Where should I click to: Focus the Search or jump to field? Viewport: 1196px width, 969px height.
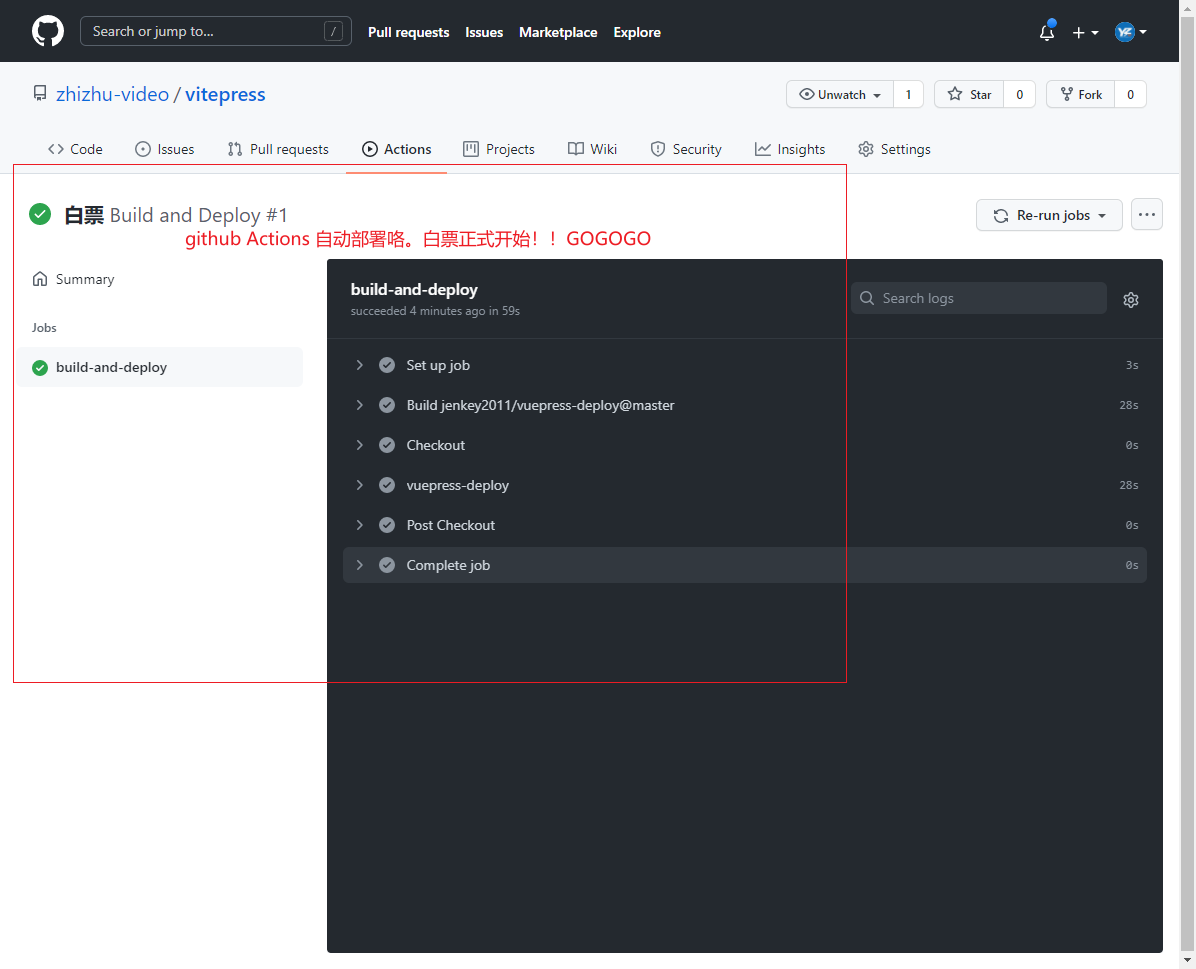(216, 31)
